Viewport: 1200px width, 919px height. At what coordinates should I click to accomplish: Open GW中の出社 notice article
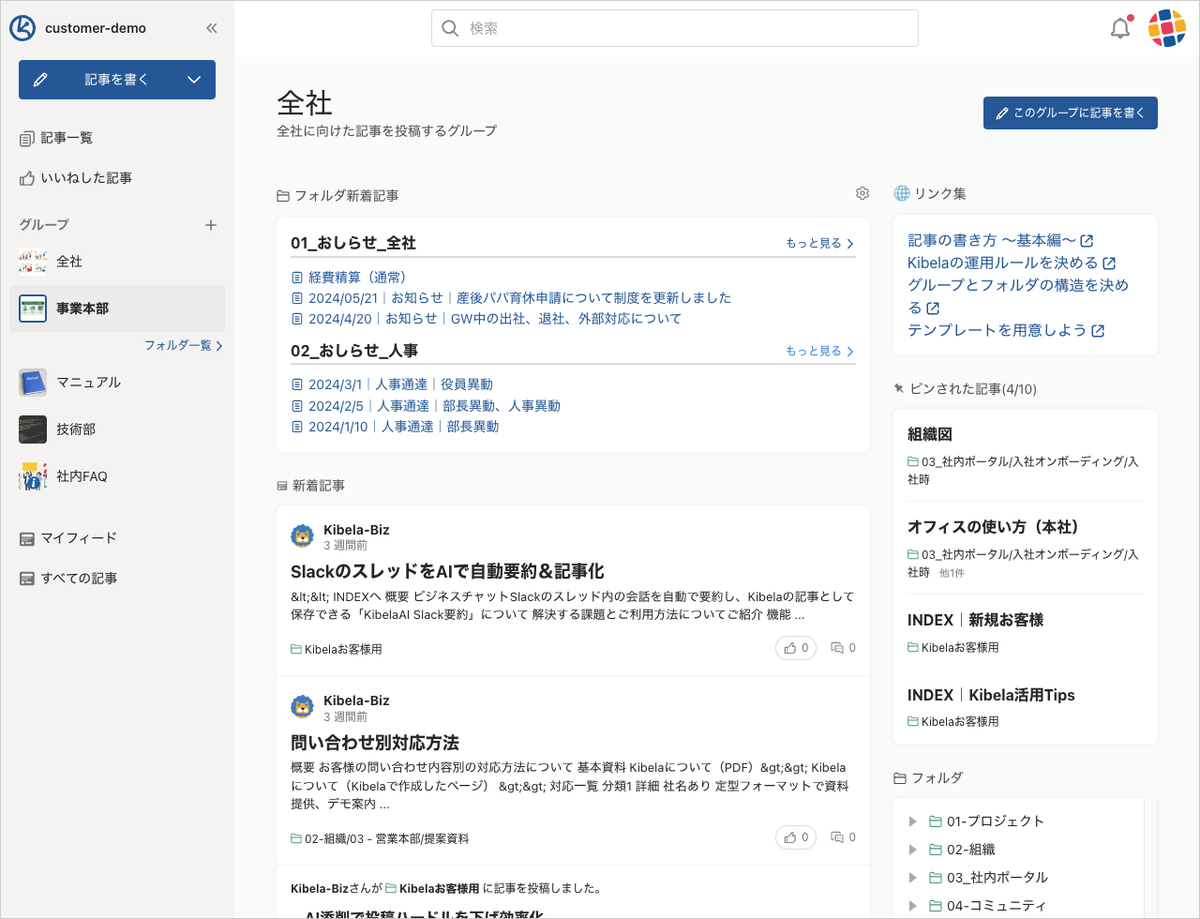[x=495, y=319]
